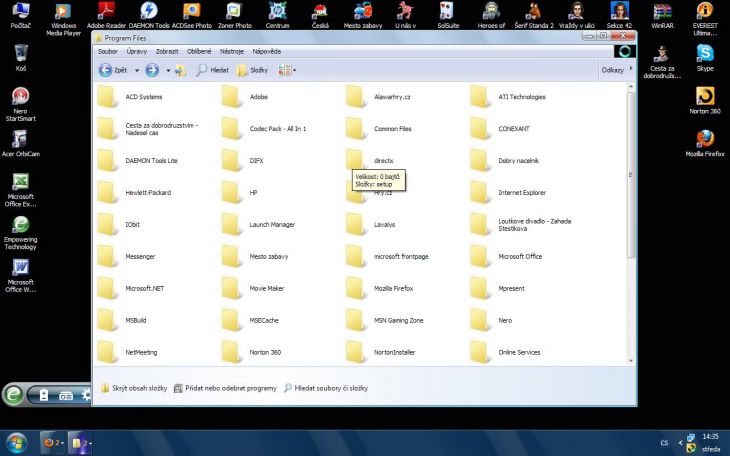Click the folder Up one level icon
Screen dimensions: 730x456
point(181,70)
